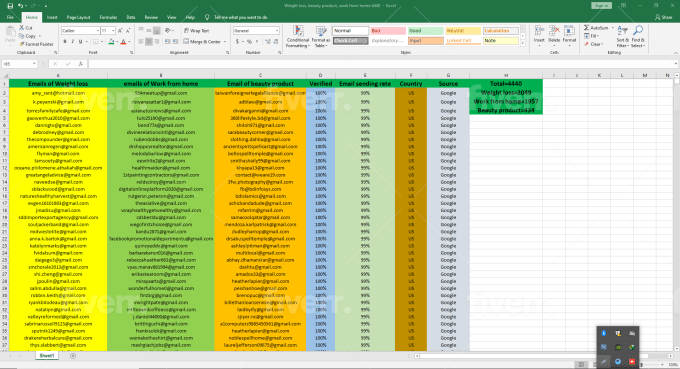Toggle Italic formatting
Image resolution: width=680 pixels, height=369 pixels.
[x=72, y=42]
